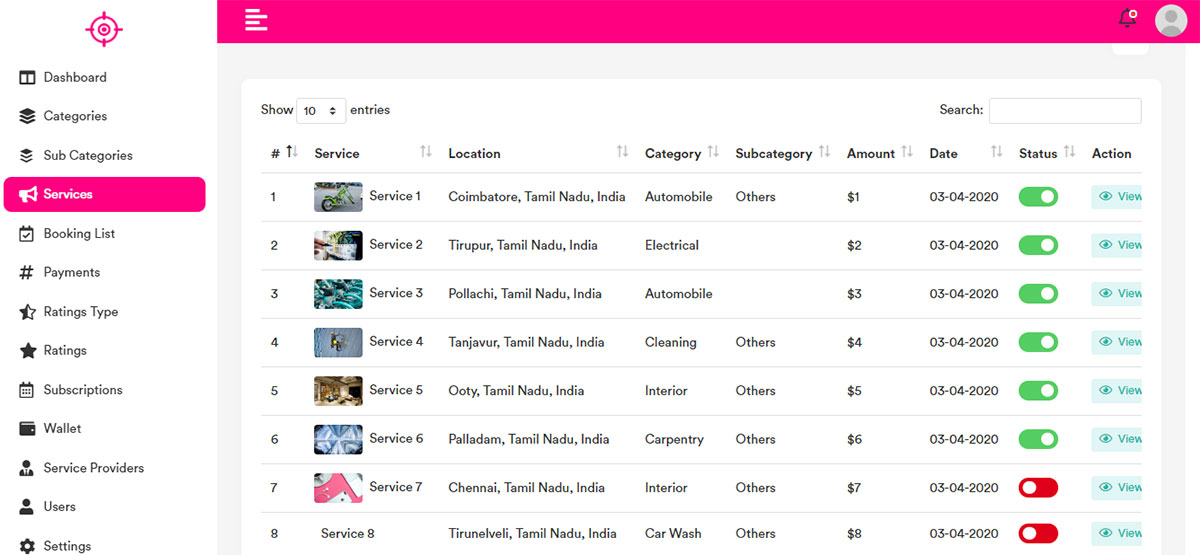The image size is (1200, 555).
Task: Open the Show entries dropdown
Action: pyautogui.click(x=321, y=111)
